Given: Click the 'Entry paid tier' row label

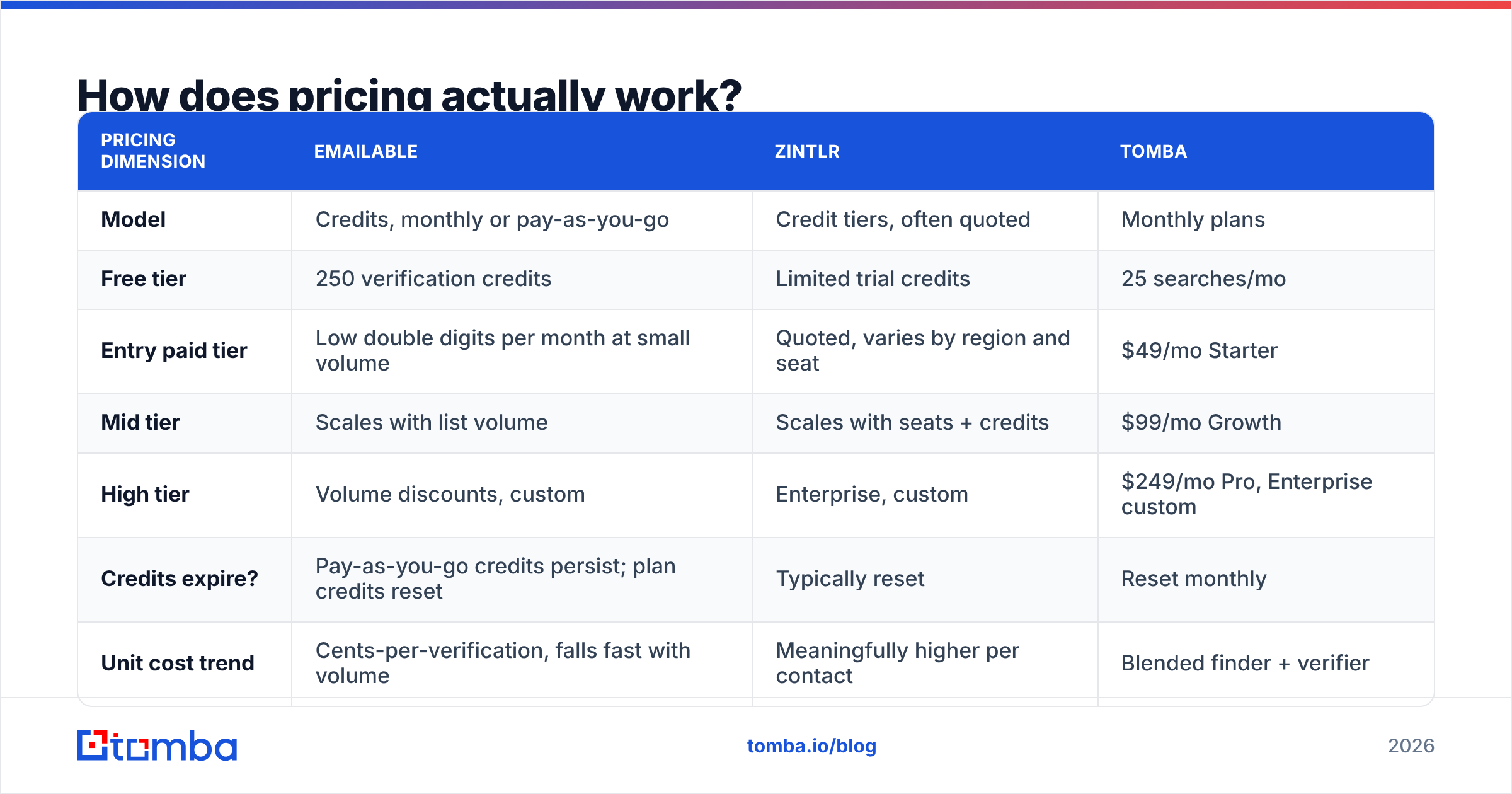Looking at the screenshot, I should (174, 350).
